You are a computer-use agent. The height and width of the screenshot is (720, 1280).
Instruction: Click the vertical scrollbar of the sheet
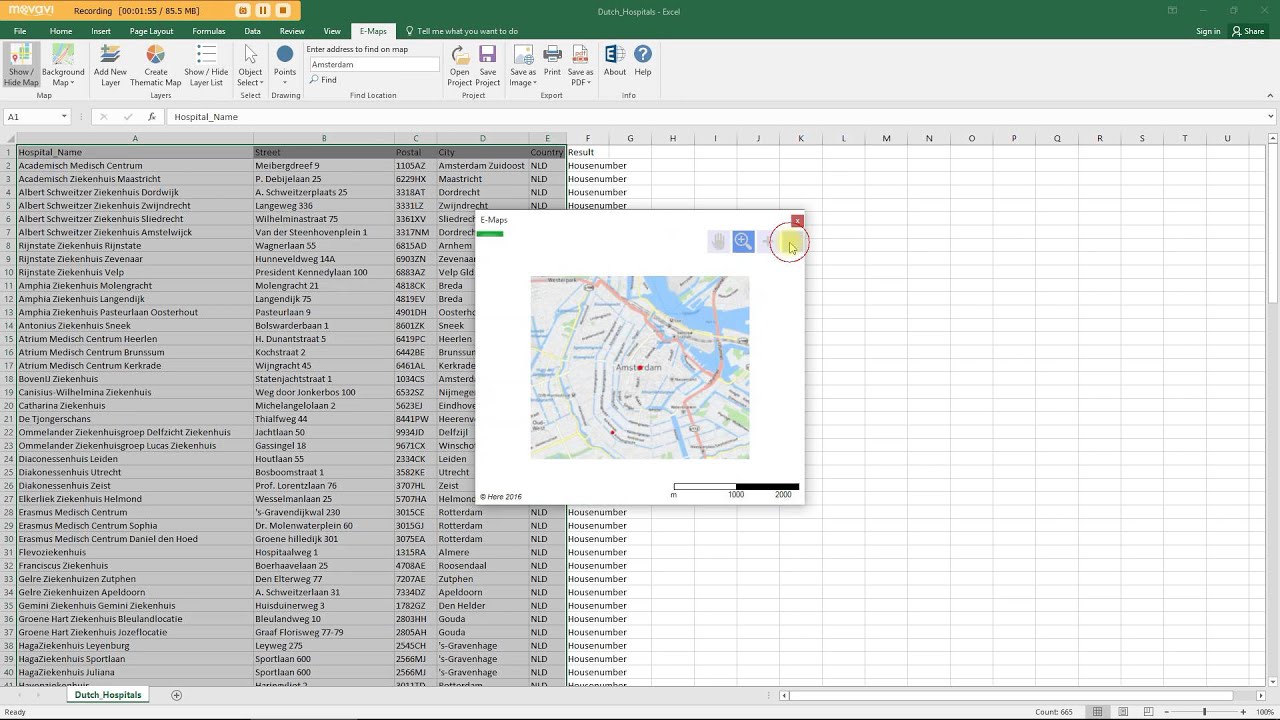pos(1272,409)
